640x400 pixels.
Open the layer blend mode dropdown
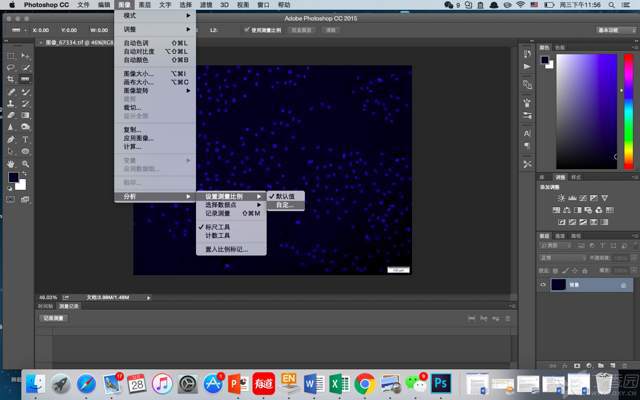click(563, 258)
